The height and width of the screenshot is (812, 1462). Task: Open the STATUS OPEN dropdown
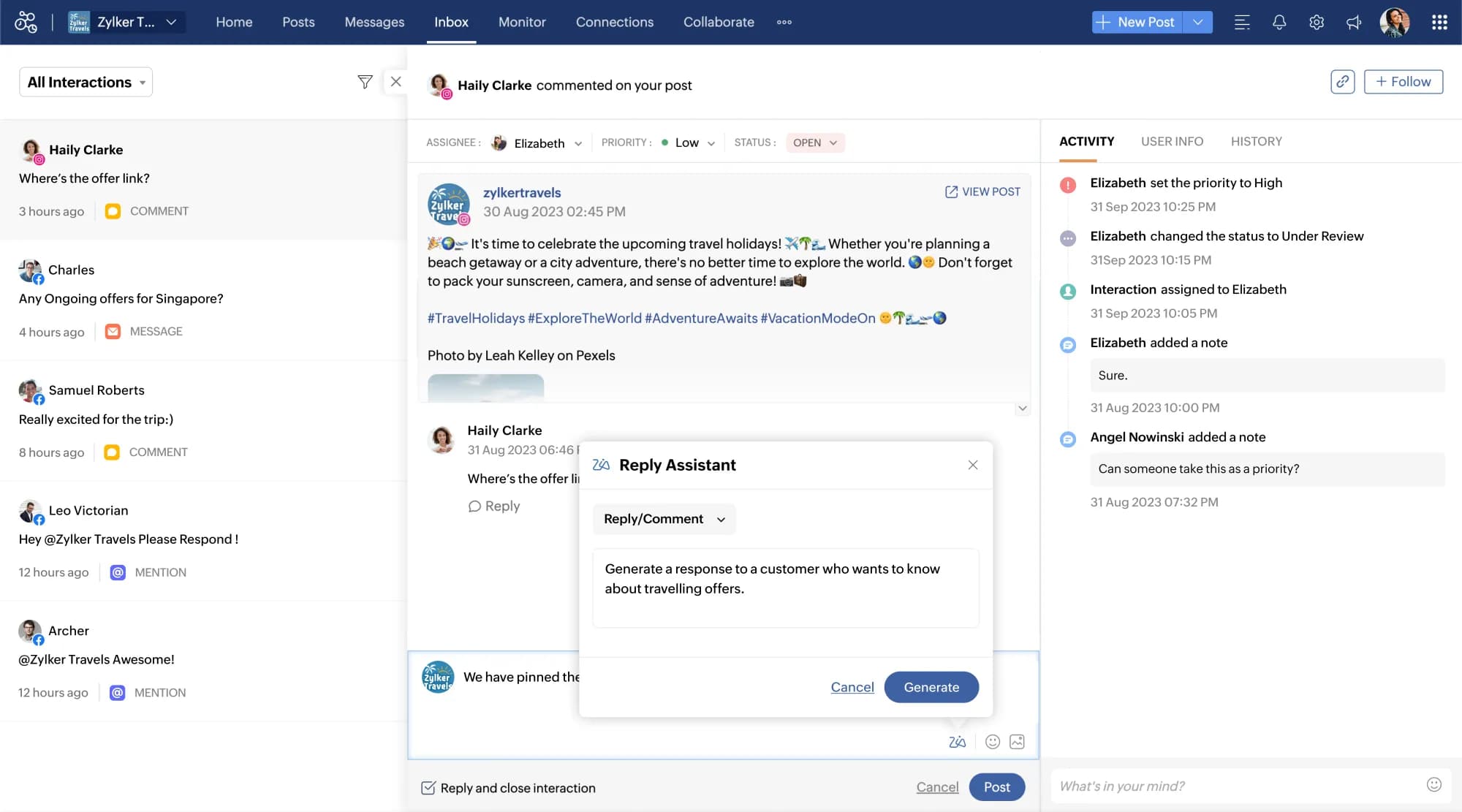tap(815, 143)
